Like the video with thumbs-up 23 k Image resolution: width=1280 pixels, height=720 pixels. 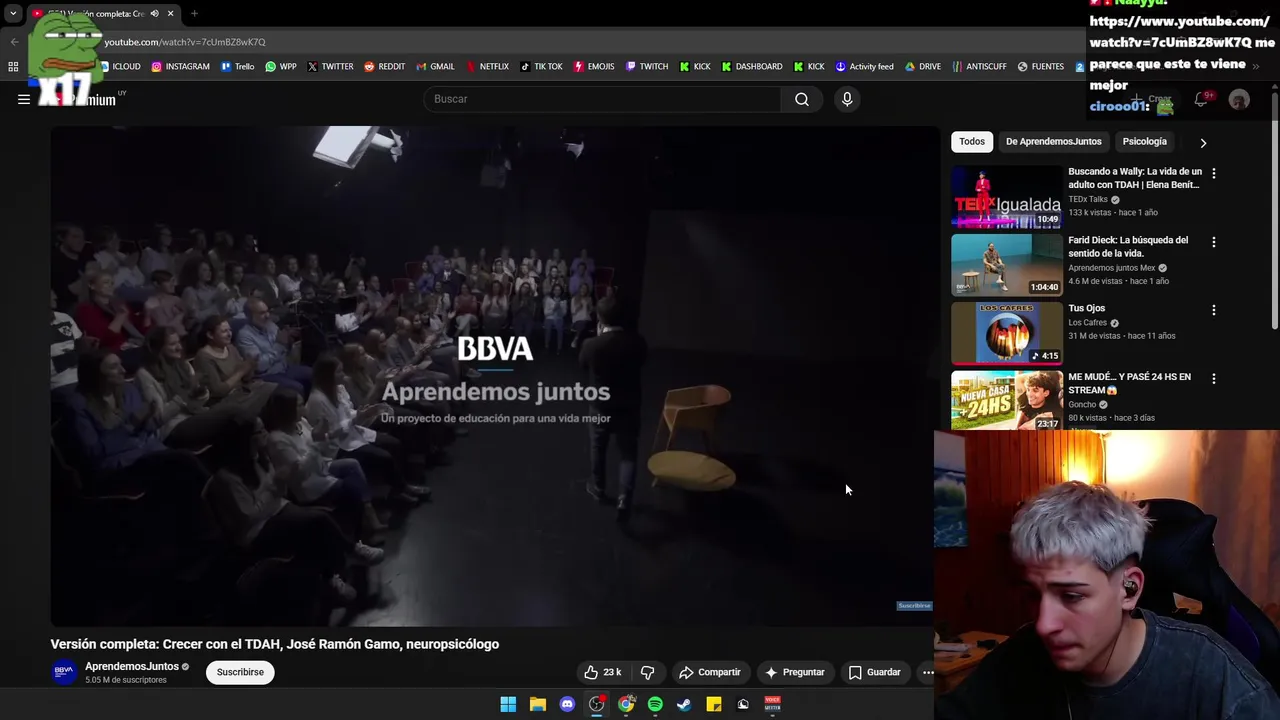(603, 672)
